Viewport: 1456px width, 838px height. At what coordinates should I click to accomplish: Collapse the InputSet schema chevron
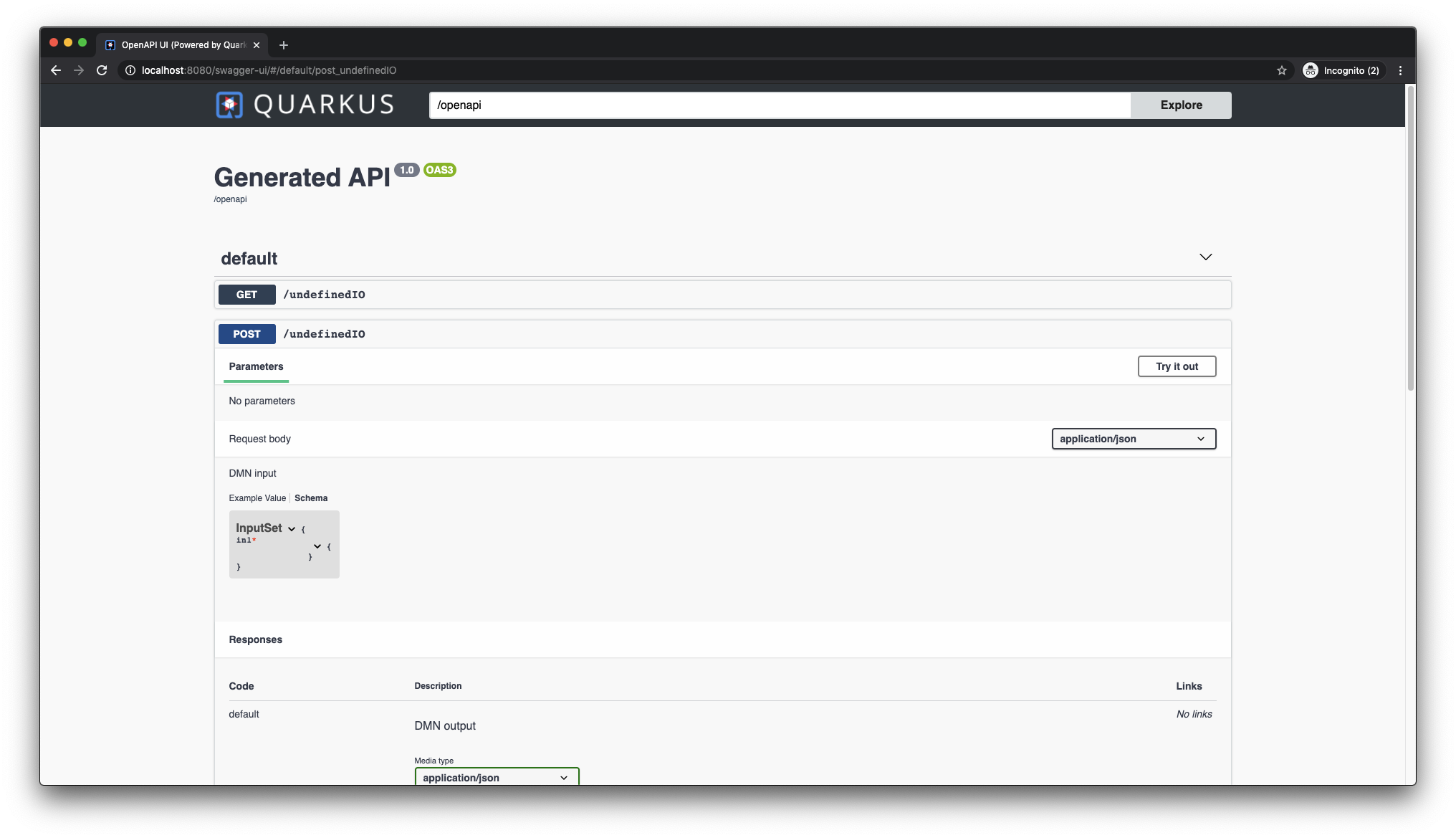pyautogui.click(x=292, y=529)
